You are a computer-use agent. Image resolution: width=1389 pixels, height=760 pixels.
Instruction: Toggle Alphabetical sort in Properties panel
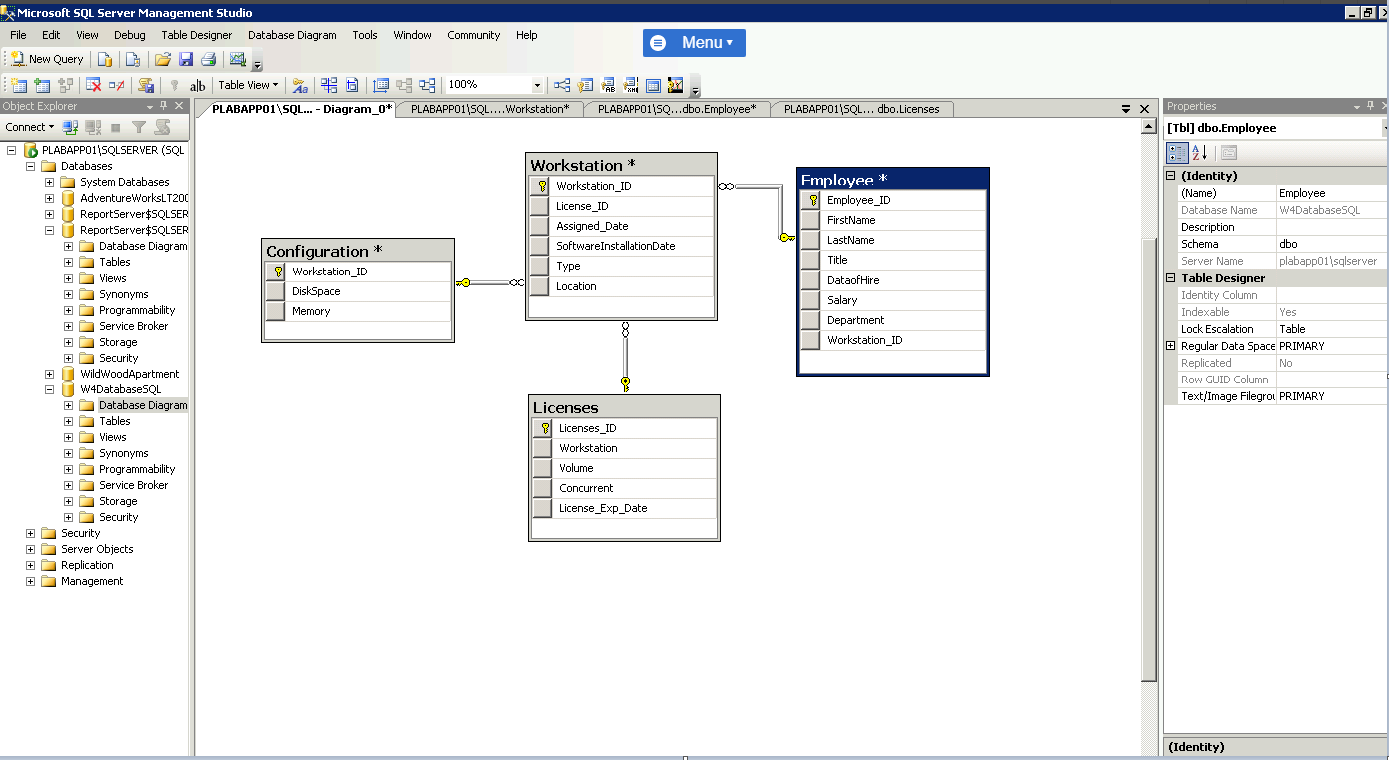(1200, 152)
